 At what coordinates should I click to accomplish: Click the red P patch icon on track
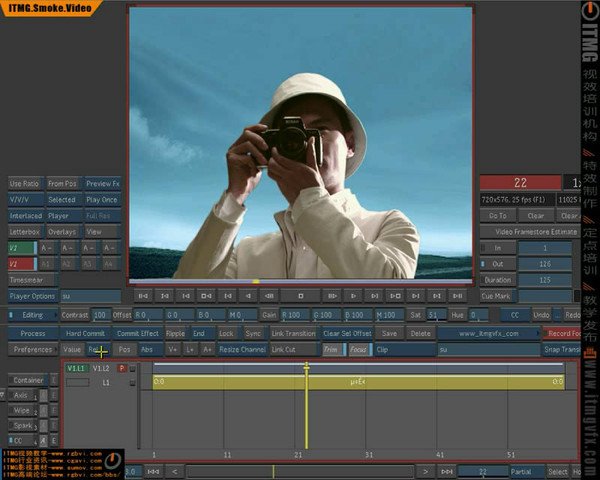pyautogui.click(x=122, y=368)
